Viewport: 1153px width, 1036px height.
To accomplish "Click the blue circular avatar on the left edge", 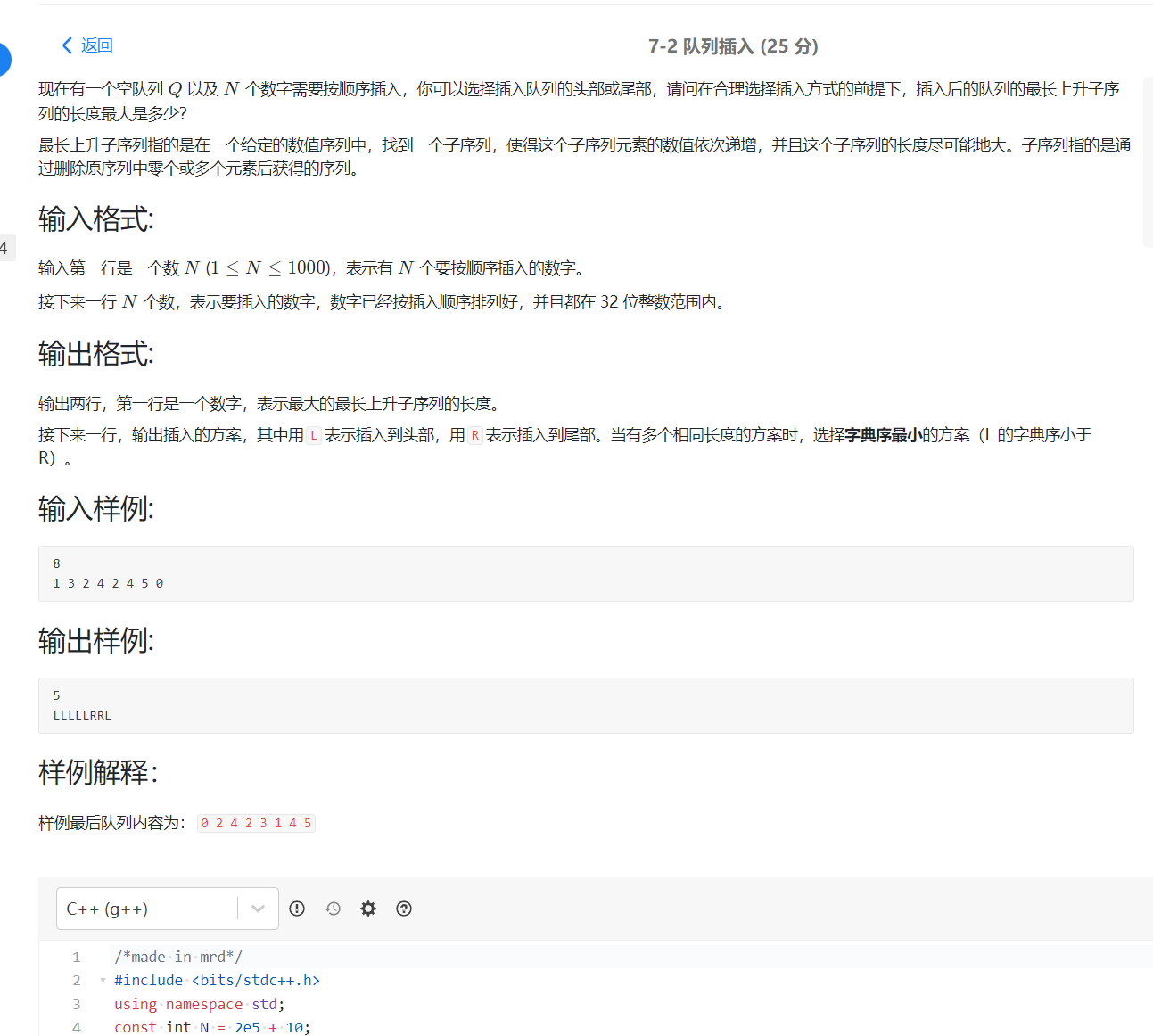I will [4, 60].
